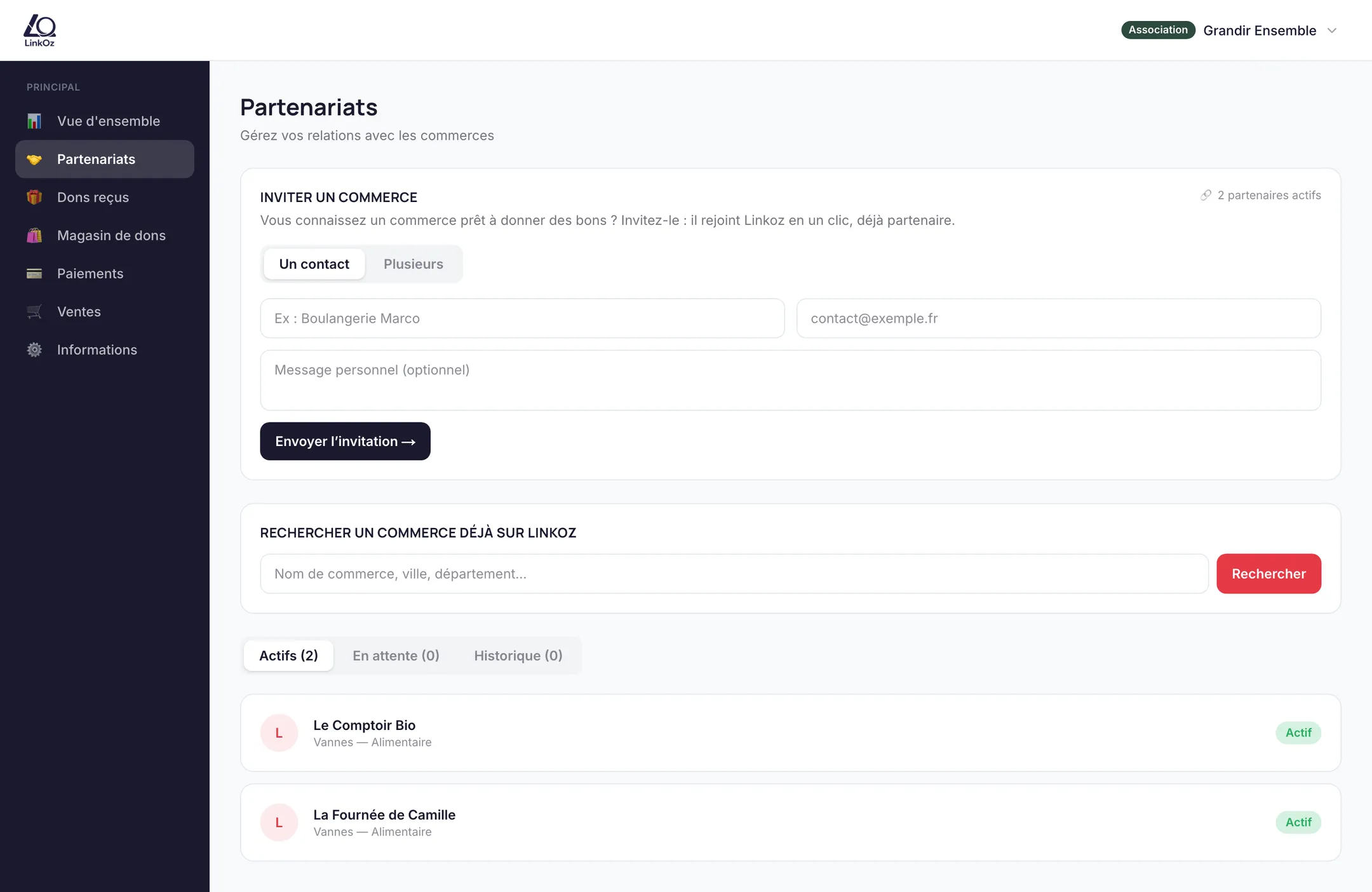The image size is (1372, 892).
Task: Click the Le Comptoir Bio avatar
Action: 279,733
